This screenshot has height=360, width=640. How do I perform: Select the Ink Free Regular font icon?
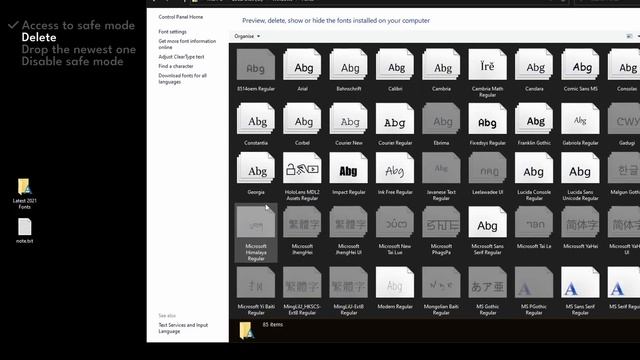tap(395, 168)
